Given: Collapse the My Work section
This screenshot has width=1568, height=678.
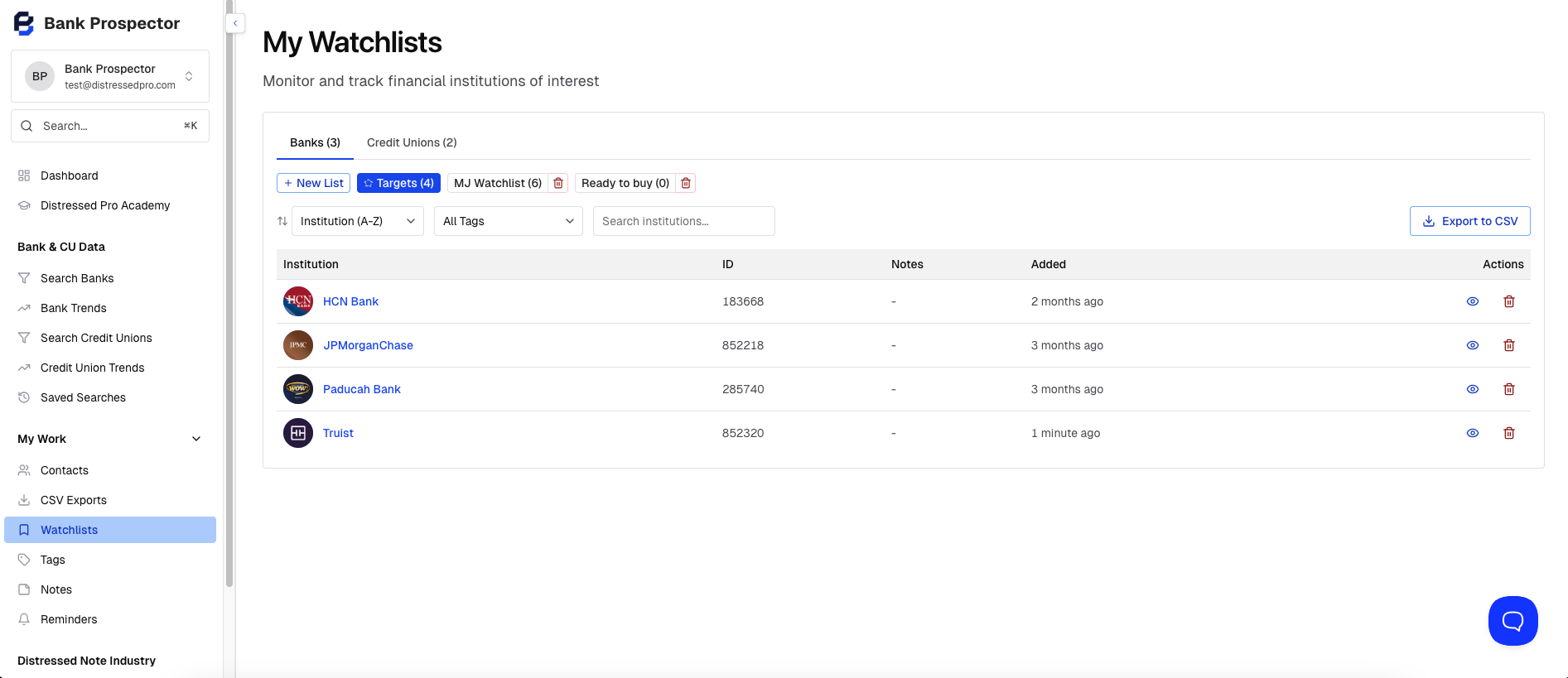Looking at the screenshot, I should 196,439.
